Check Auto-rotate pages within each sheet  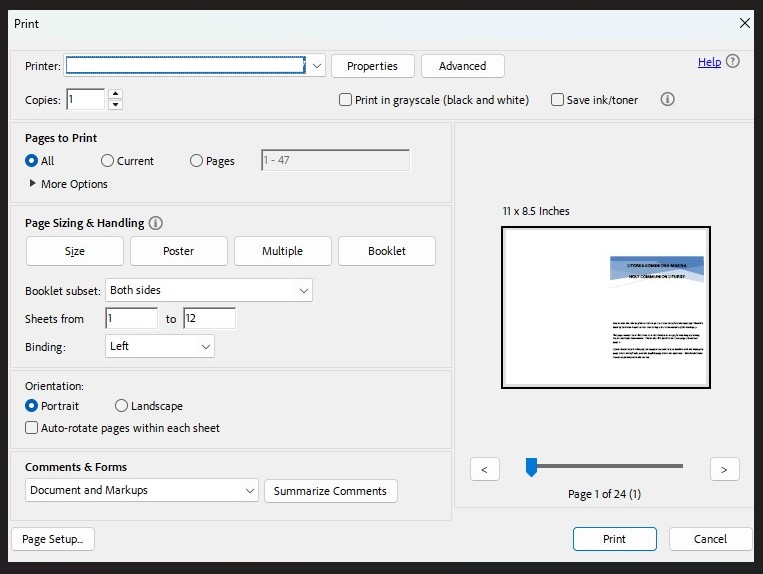tap(31, 428)
